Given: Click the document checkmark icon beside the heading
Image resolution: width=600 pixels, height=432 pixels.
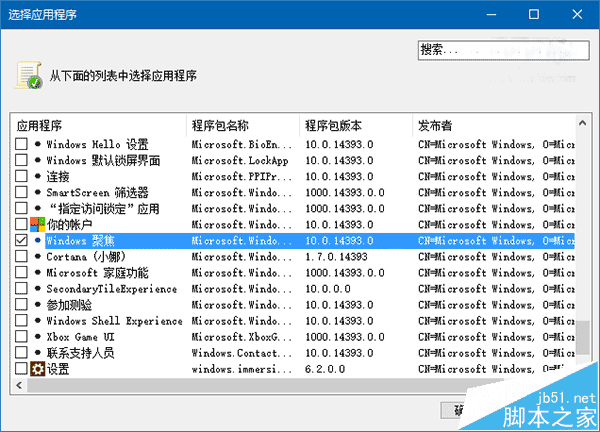Looking at the screenshot, I should (x=29, y=75).
